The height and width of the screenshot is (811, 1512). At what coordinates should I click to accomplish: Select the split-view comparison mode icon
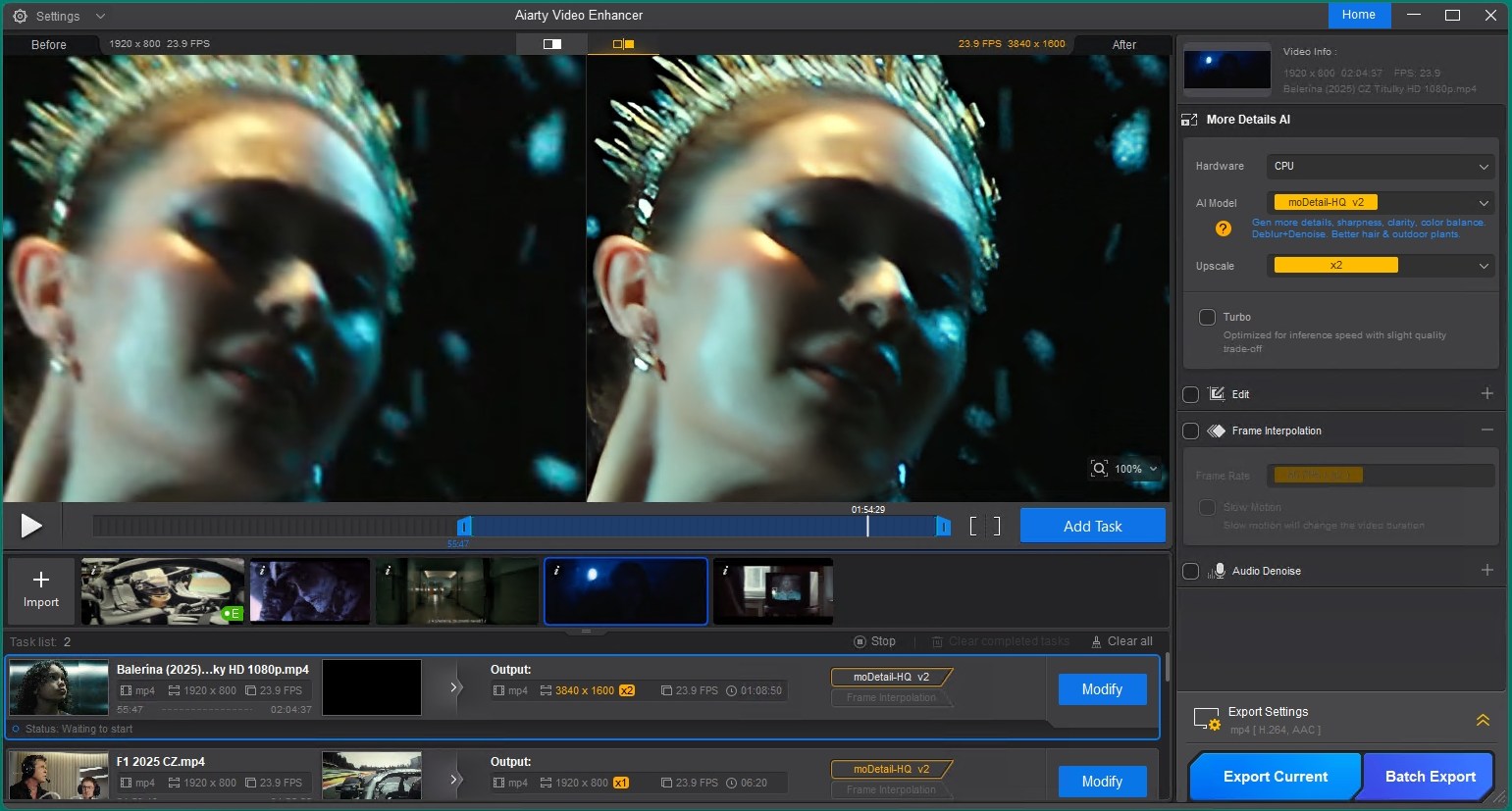[552, 44]
